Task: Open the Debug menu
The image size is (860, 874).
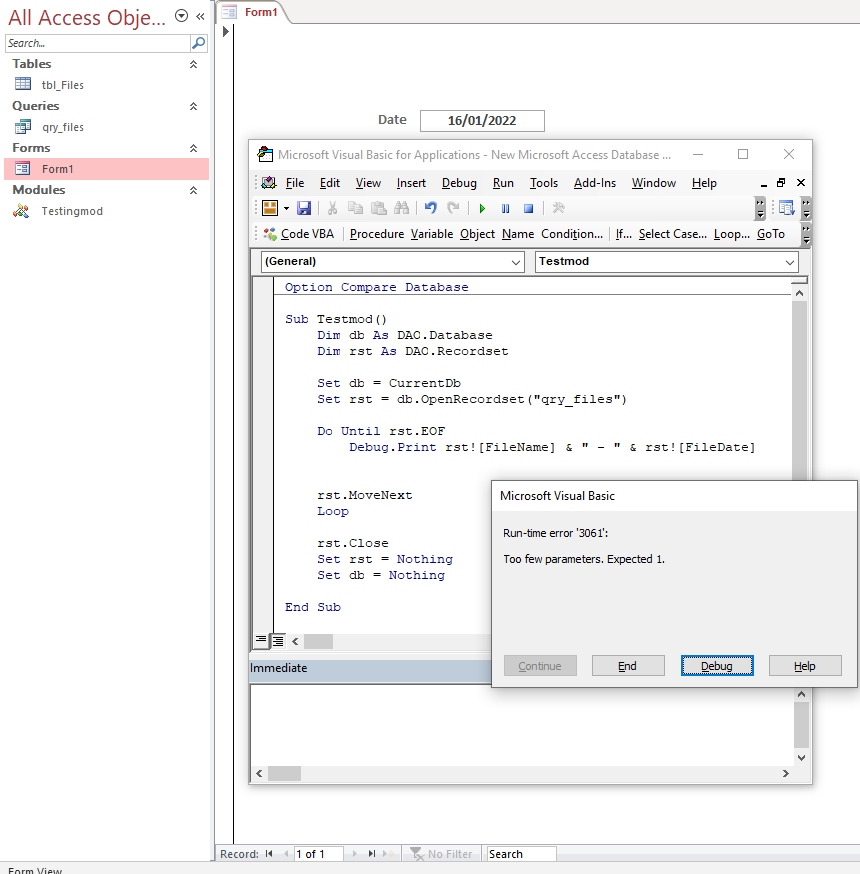Action: point(459,183)
